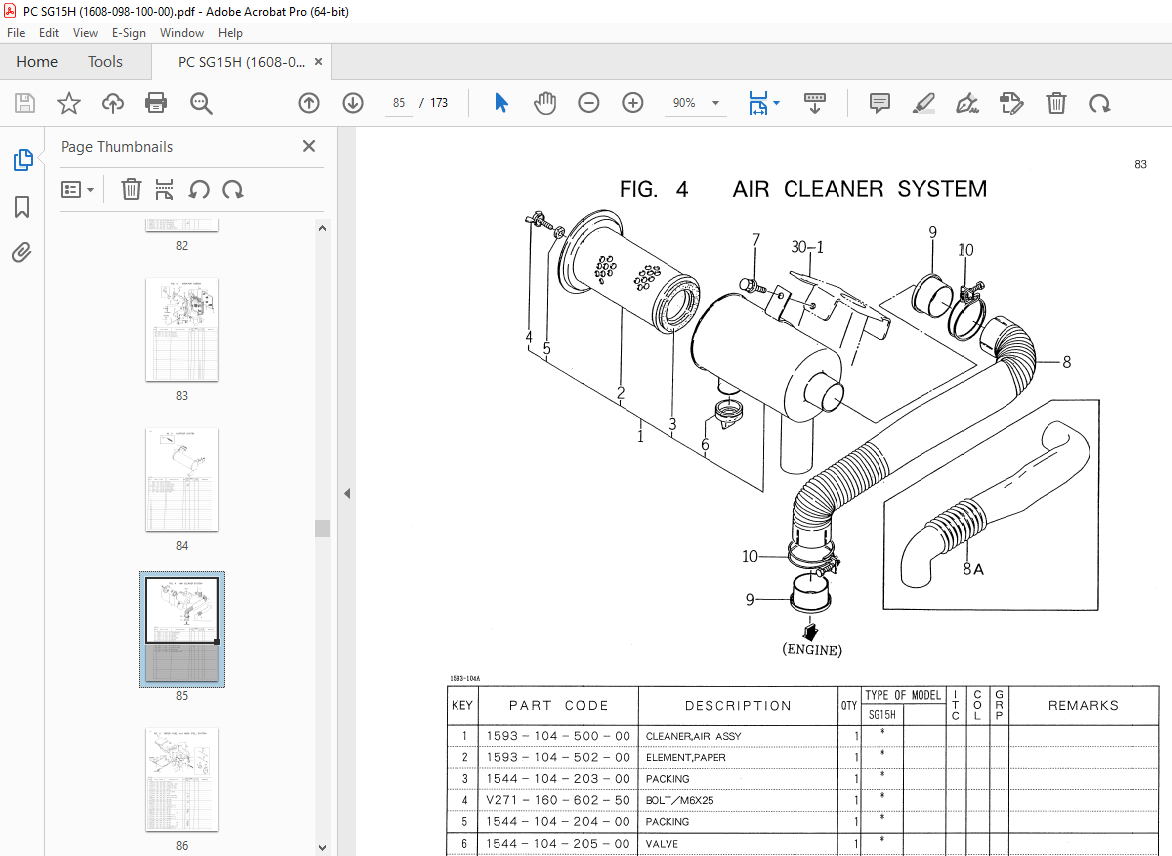This screenshot has width=1172, height=856.
Task: Click the thumbnails scrollbar up arrow
Action: pos(322,228)
